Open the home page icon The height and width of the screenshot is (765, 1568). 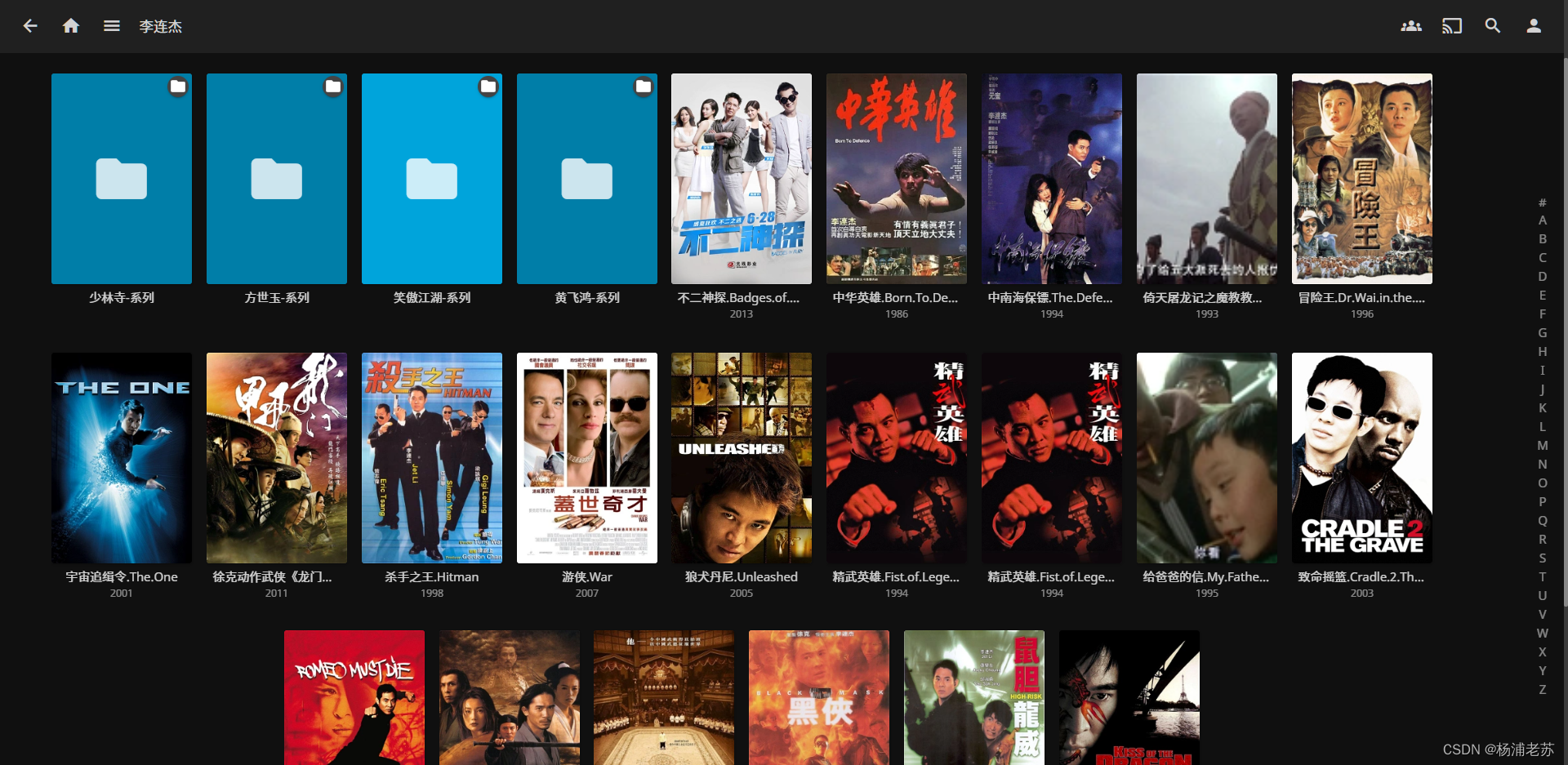(71, 26)
